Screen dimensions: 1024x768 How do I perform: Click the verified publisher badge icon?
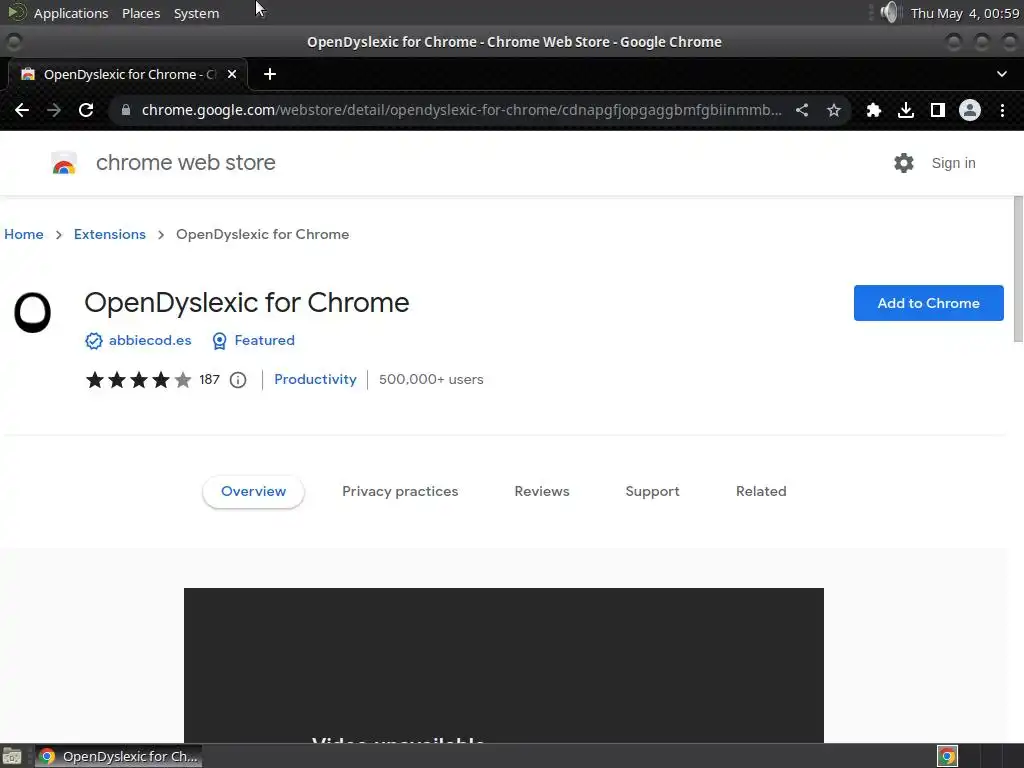(x=94, y=341)
